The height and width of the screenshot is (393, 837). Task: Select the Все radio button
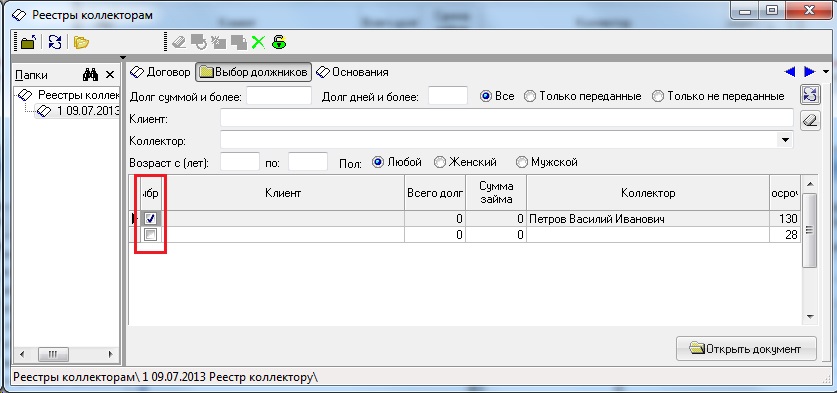pos(486,97)
